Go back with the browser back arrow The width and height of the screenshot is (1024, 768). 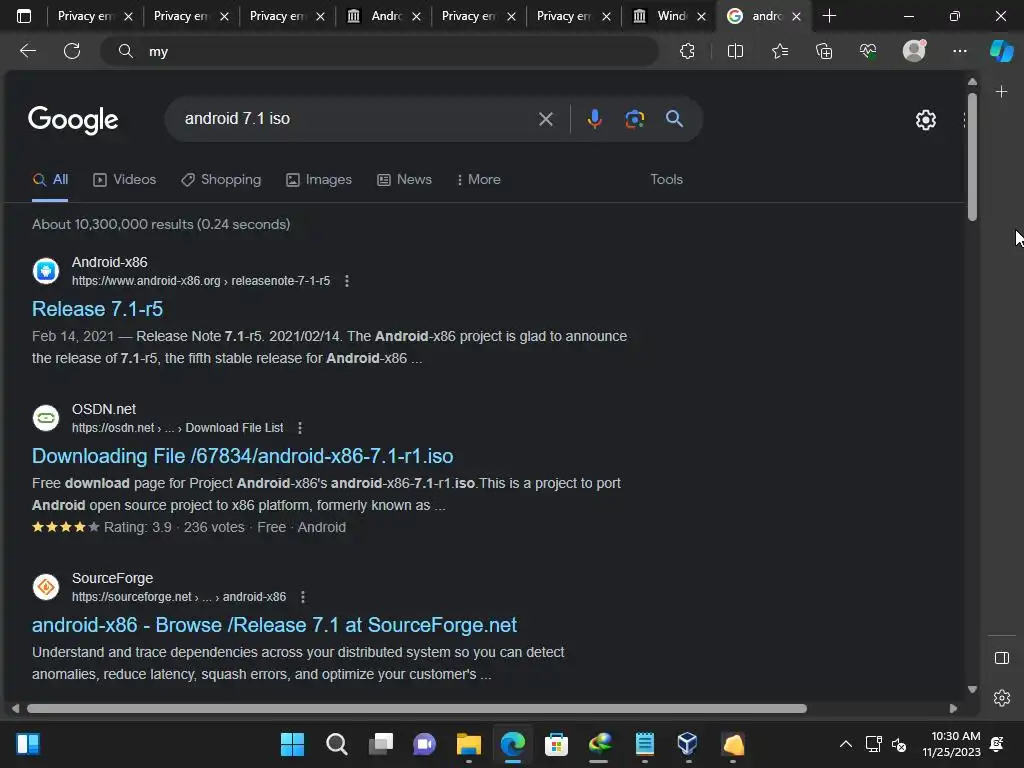pyautogui.click(x=28, y=51)
